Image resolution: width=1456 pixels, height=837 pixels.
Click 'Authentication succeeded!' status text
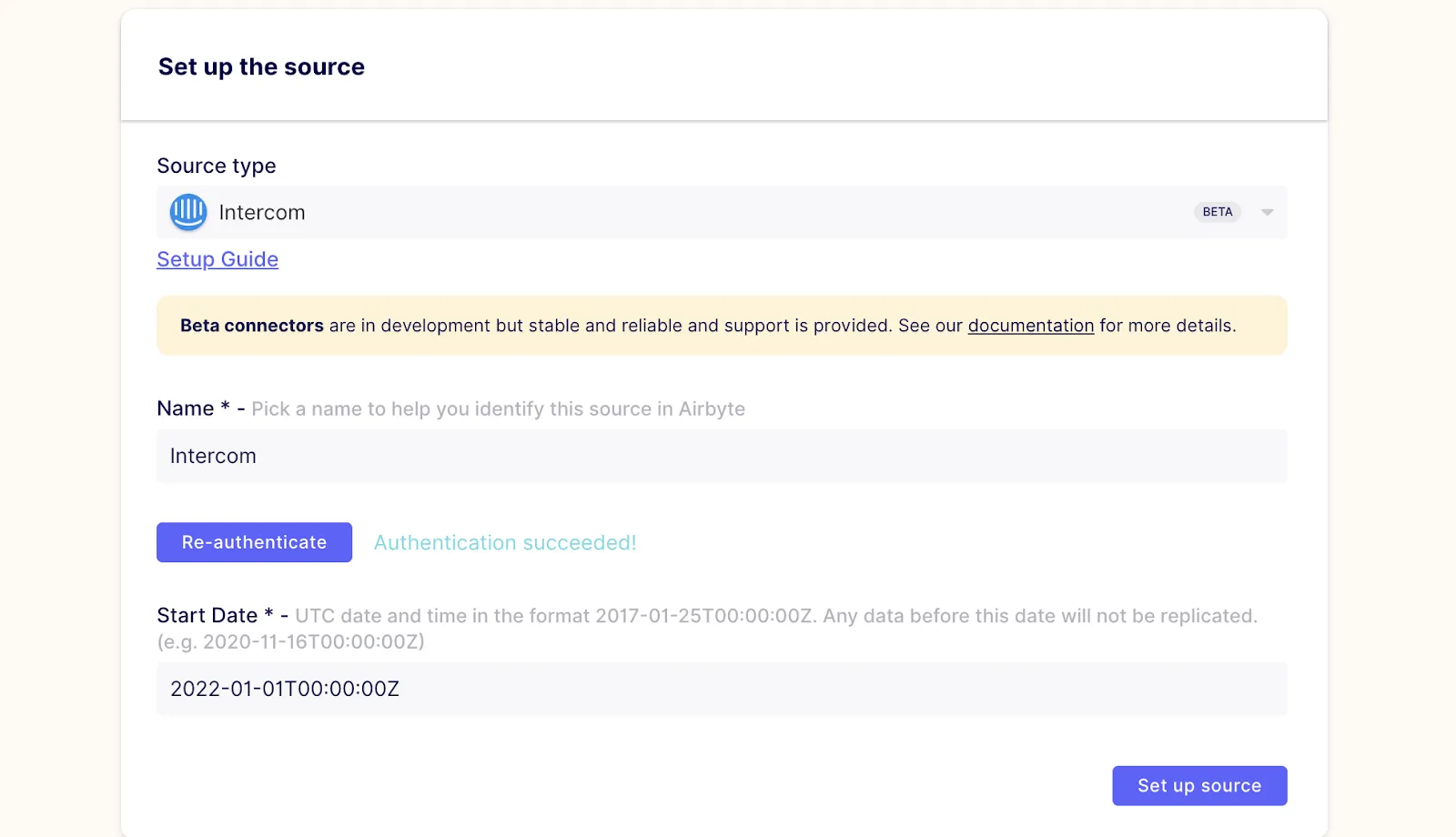[505, 543]
